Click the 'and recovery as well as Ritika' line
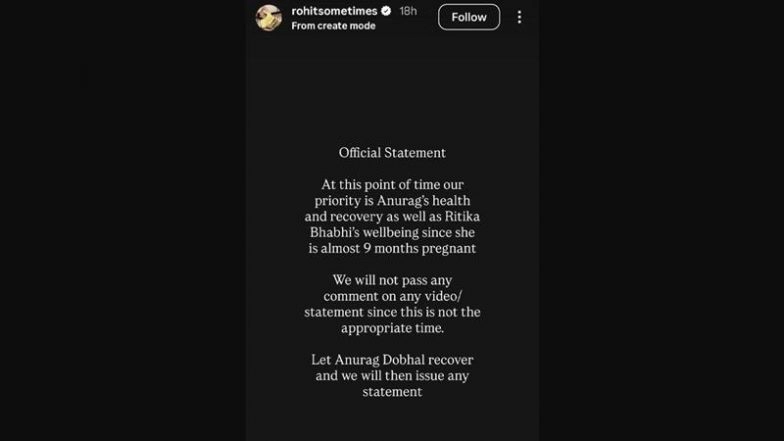Viewport: 784px width, 441px height. point(392,217)
